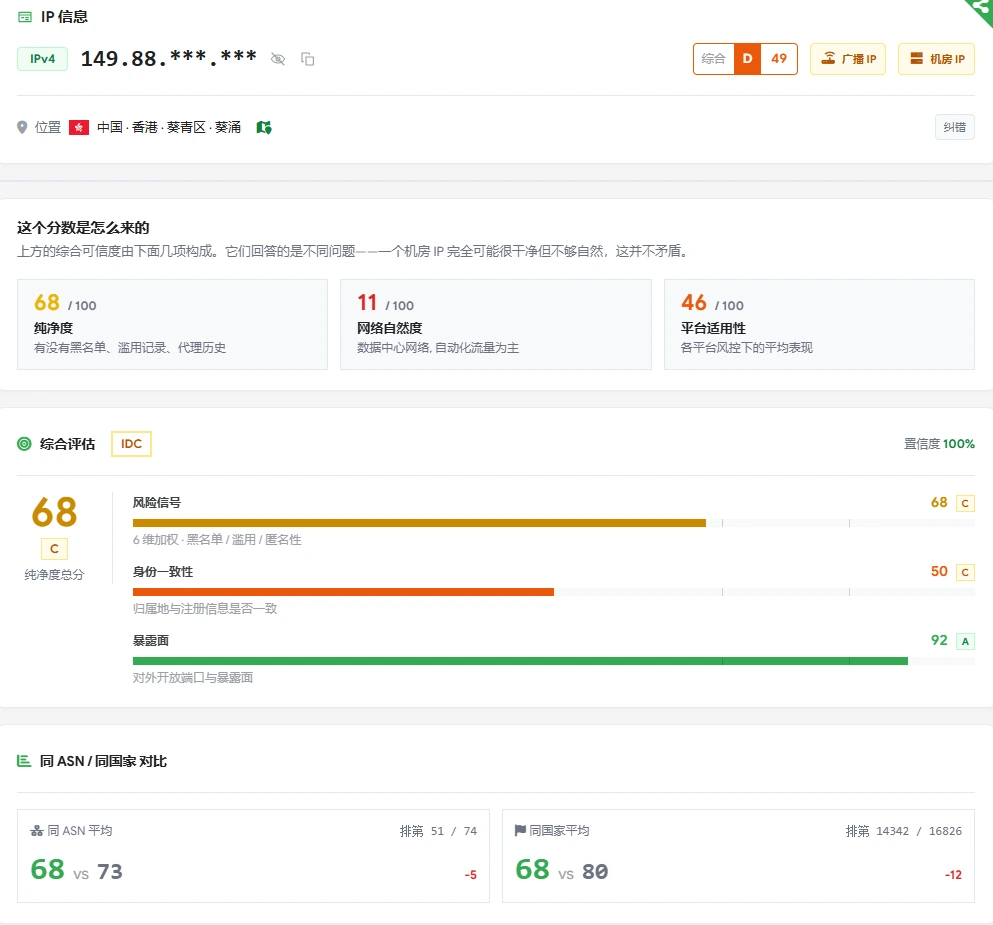Open the green map icon after 葵涌
993x925 pixels.
point(264,127)
